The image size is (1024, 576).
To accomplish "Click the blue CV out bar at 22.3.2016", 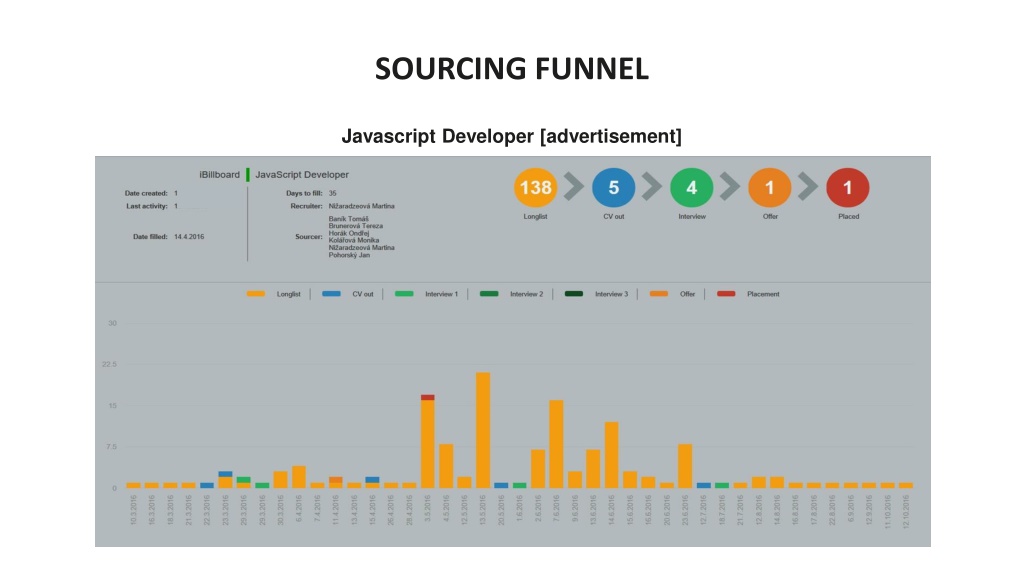I will tap(207, 485).
